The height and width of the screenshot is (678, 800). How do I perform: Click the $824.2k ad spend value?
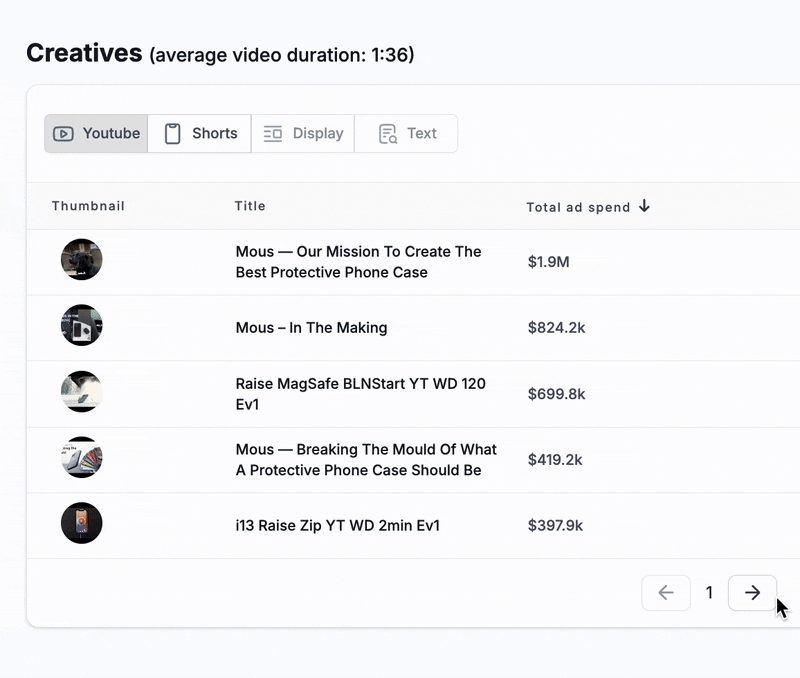[557, 328]
